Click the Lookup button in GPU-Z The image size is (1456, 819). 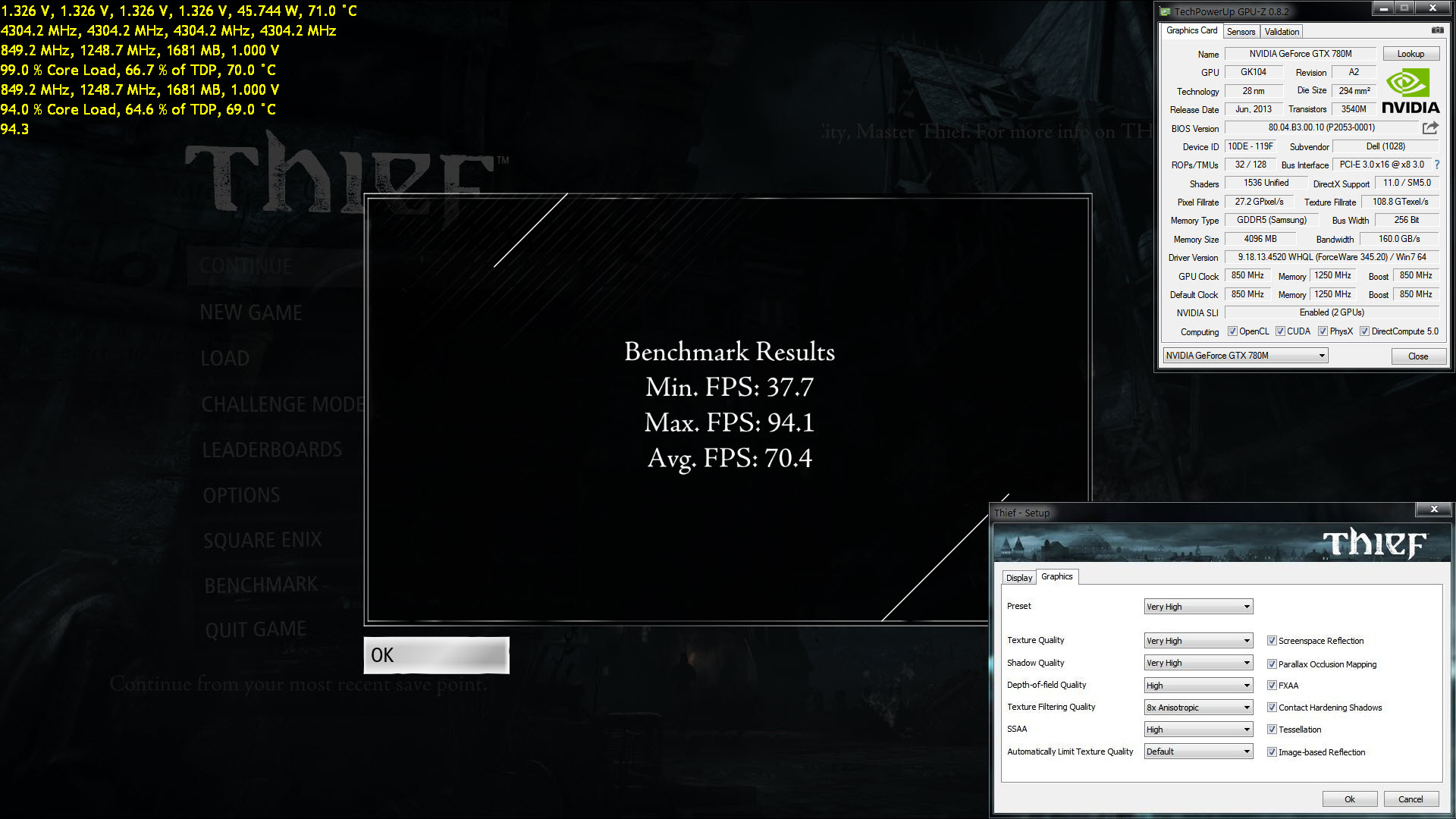[x=1410, y=54]
